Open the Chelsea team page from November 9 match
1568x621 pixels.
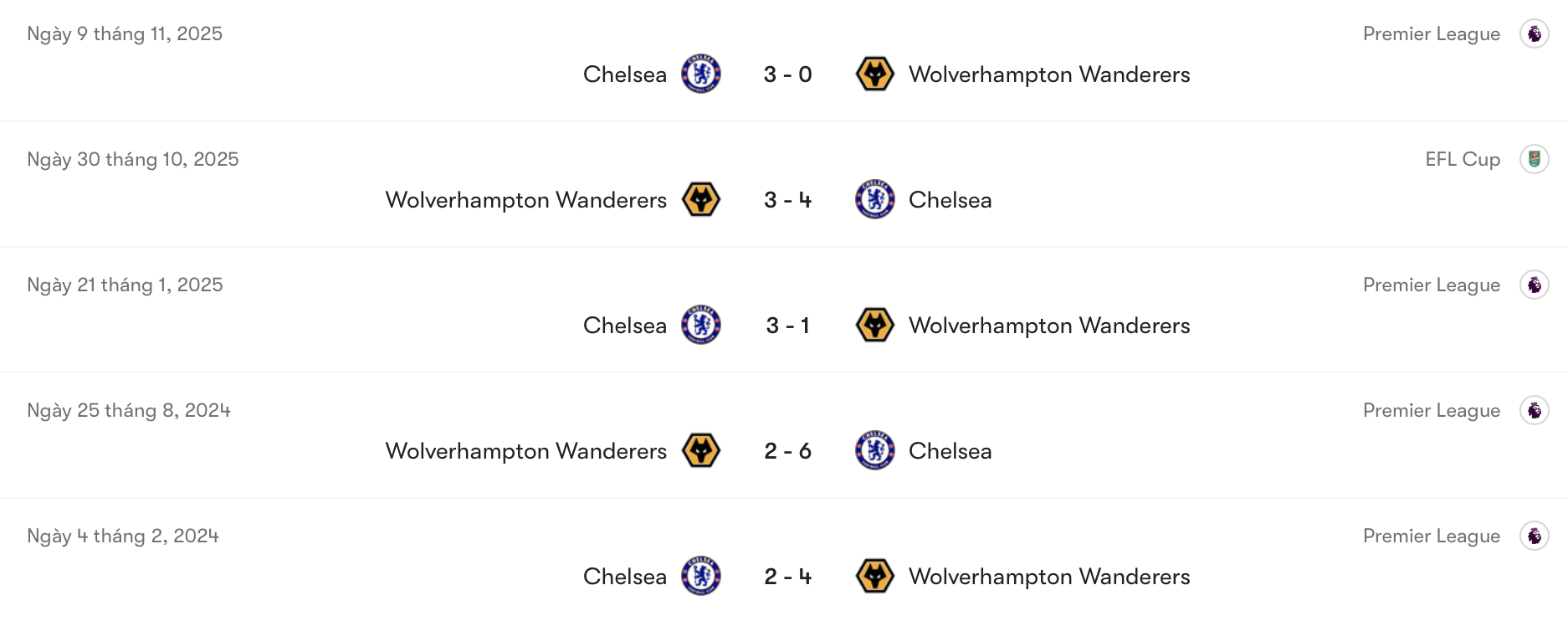click(x=624, y=74)
